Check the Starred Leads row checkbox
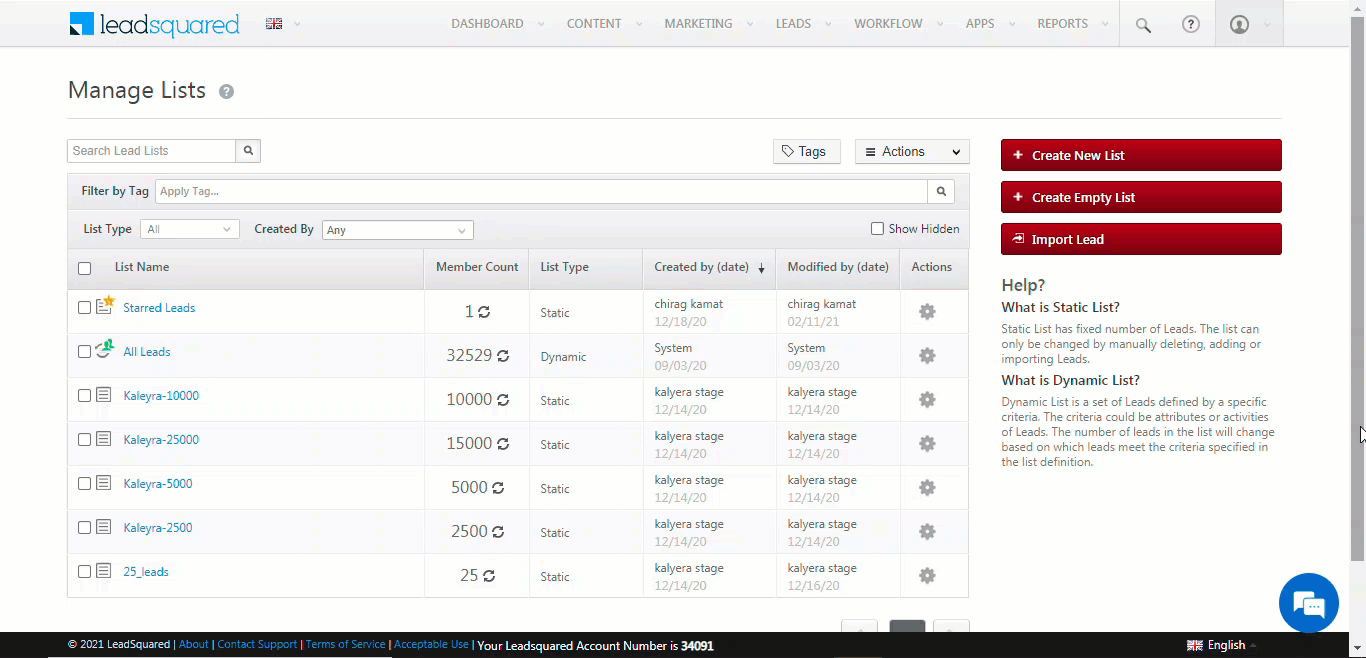The width and height of the screenshot is (1366, 658). [85, 308]
